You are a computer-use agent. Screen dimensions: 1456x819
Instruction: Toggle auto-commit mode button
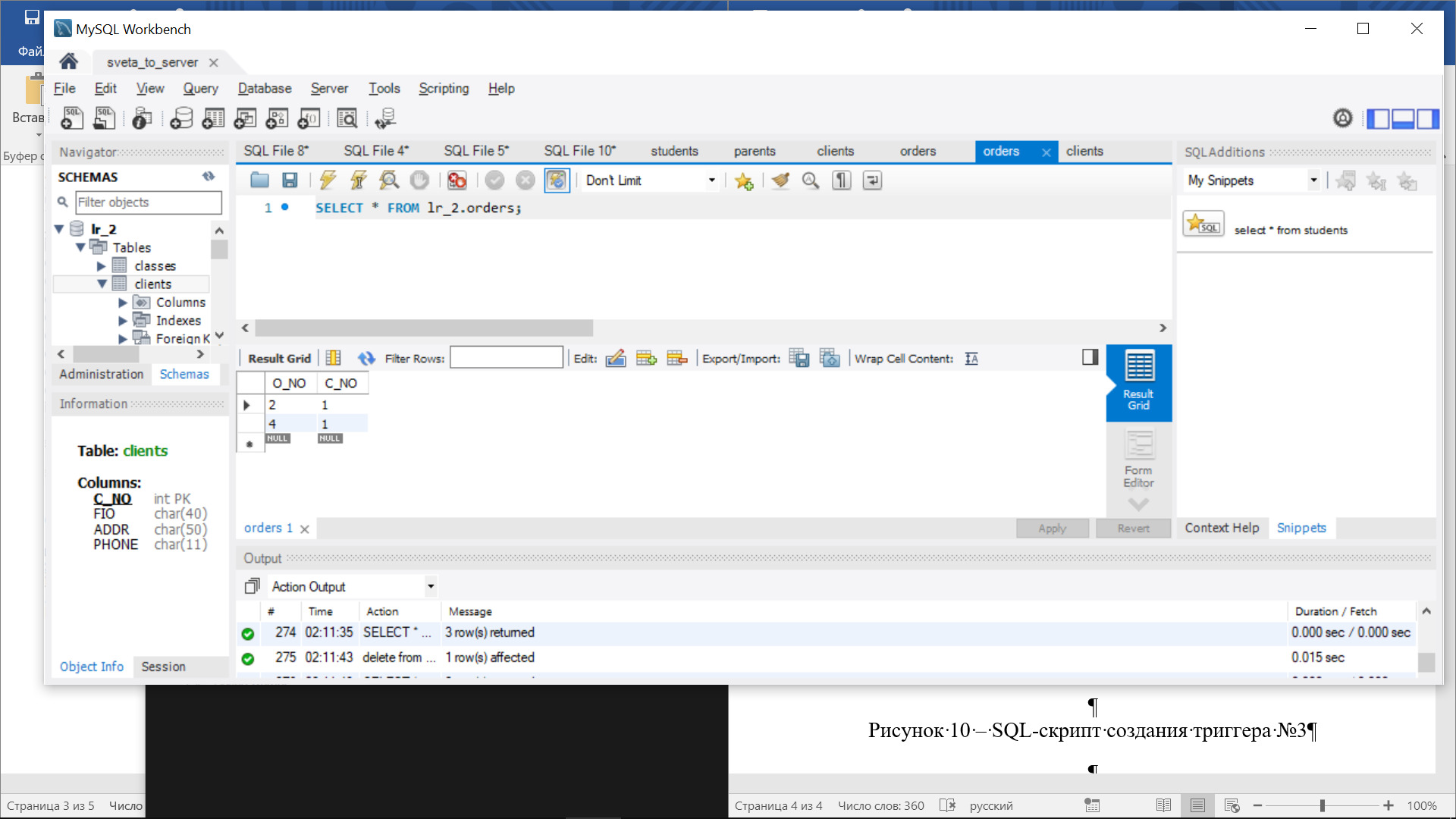[557, 180]
